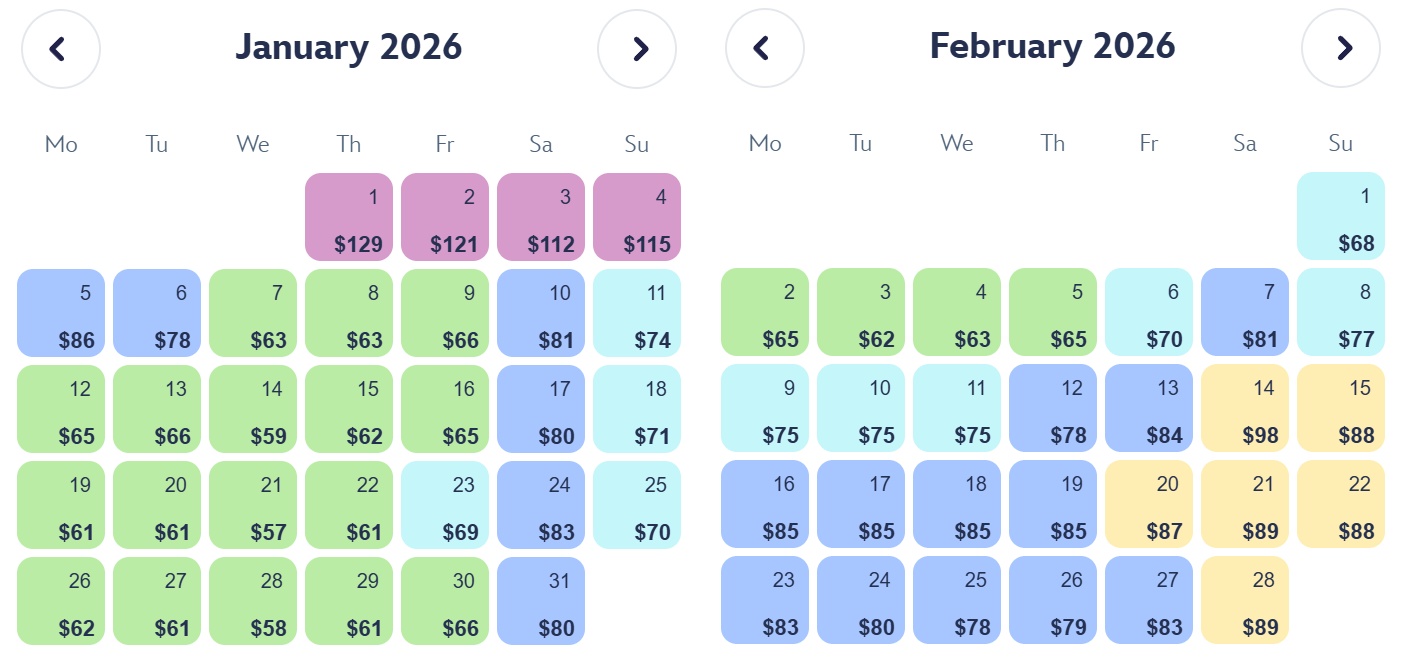Pick February 1 at $68
Viewport: 1404px width, 659px height.
1341,217
